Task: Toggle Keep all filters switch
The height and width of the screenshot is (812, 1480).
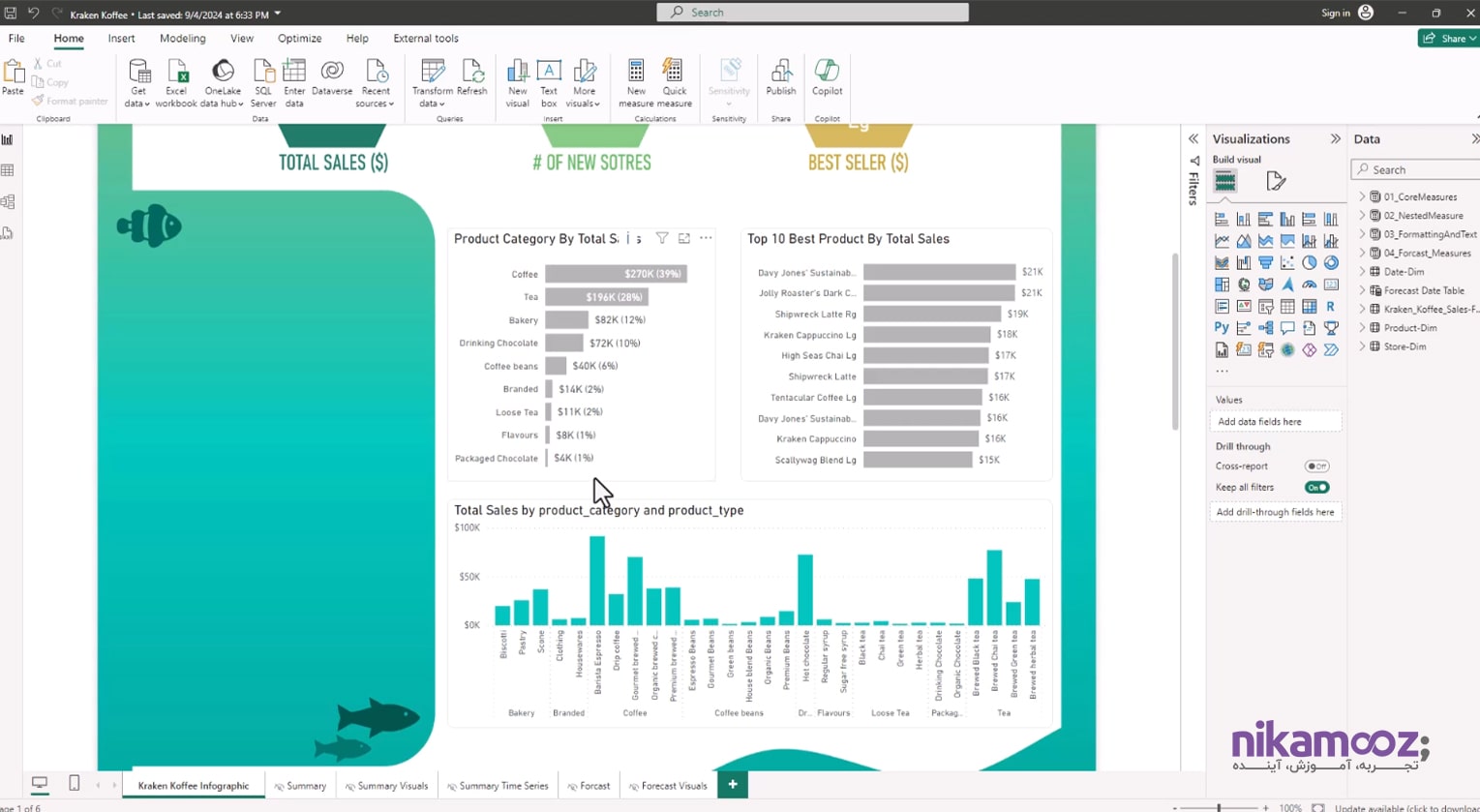Action: (x=1316, y=488)
